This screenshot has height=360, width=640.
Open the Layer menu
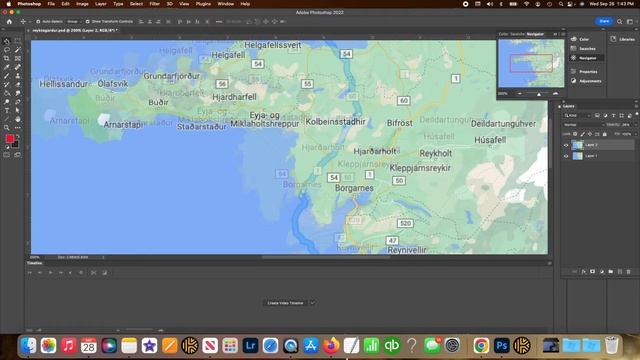101,4
